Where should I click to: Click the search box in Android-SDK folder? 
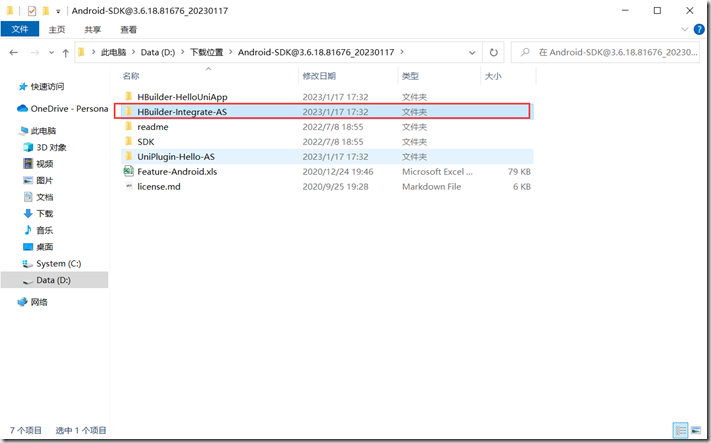pyautogui.click(x=610, y=52)
